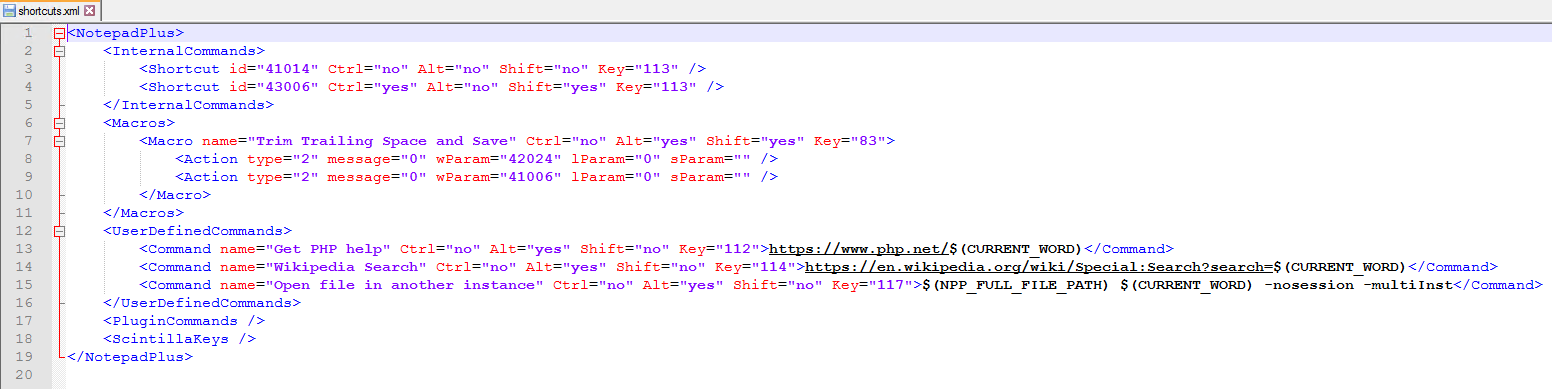Image resolution: width=1552 pixels, height=389 pixels.
Task: Collapse the Macros fold marker on line 6
Action: [59, 123]
